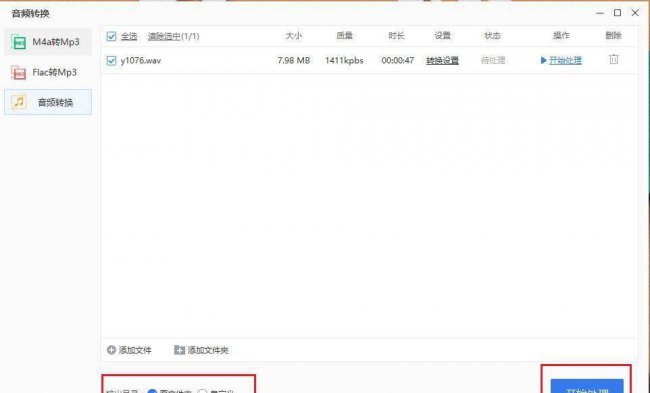Click the file name y1076.wav
Viewport: 650px width, 393px height.
(141, 61)
